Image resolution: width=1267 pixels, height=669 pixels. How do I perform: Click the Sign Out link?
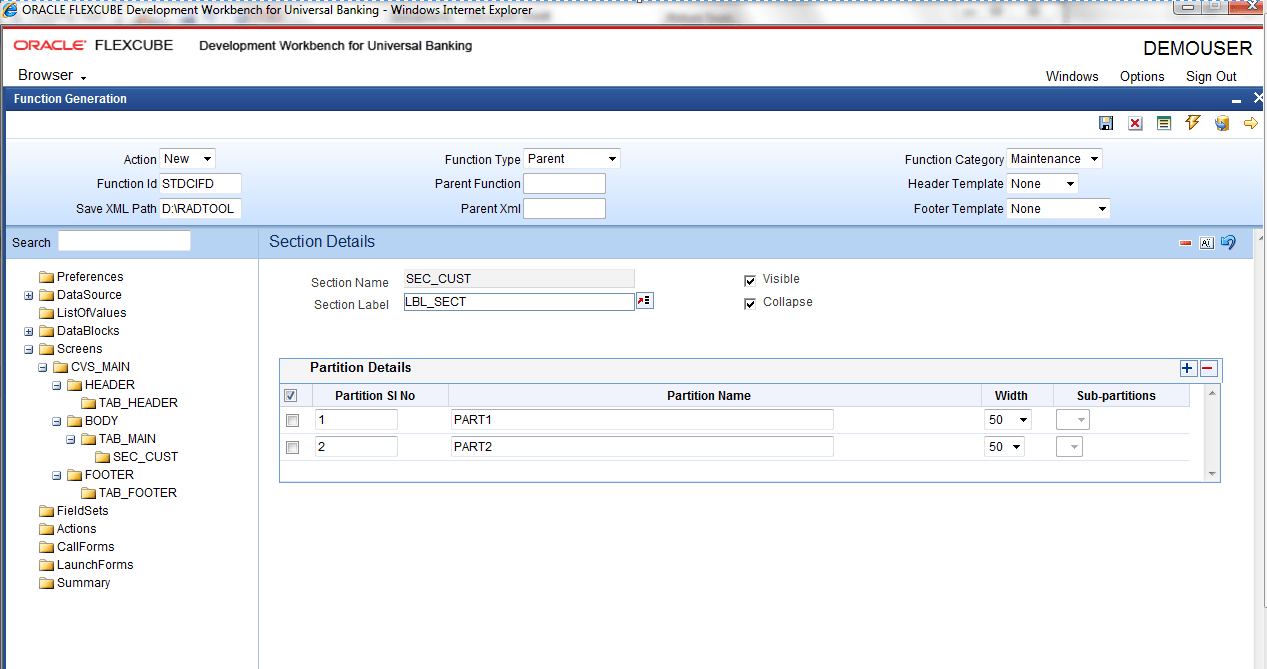(1211, 76)
